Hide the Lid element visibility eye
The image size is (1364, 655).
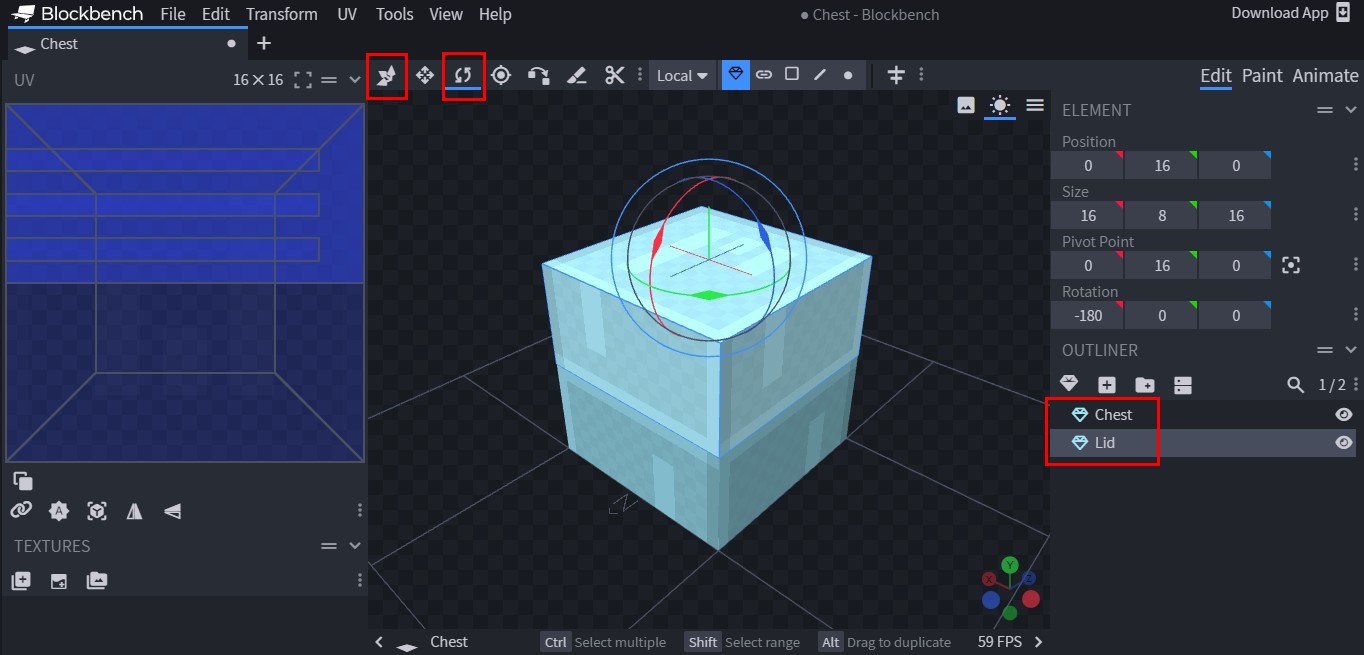[x=1344, y=442]
